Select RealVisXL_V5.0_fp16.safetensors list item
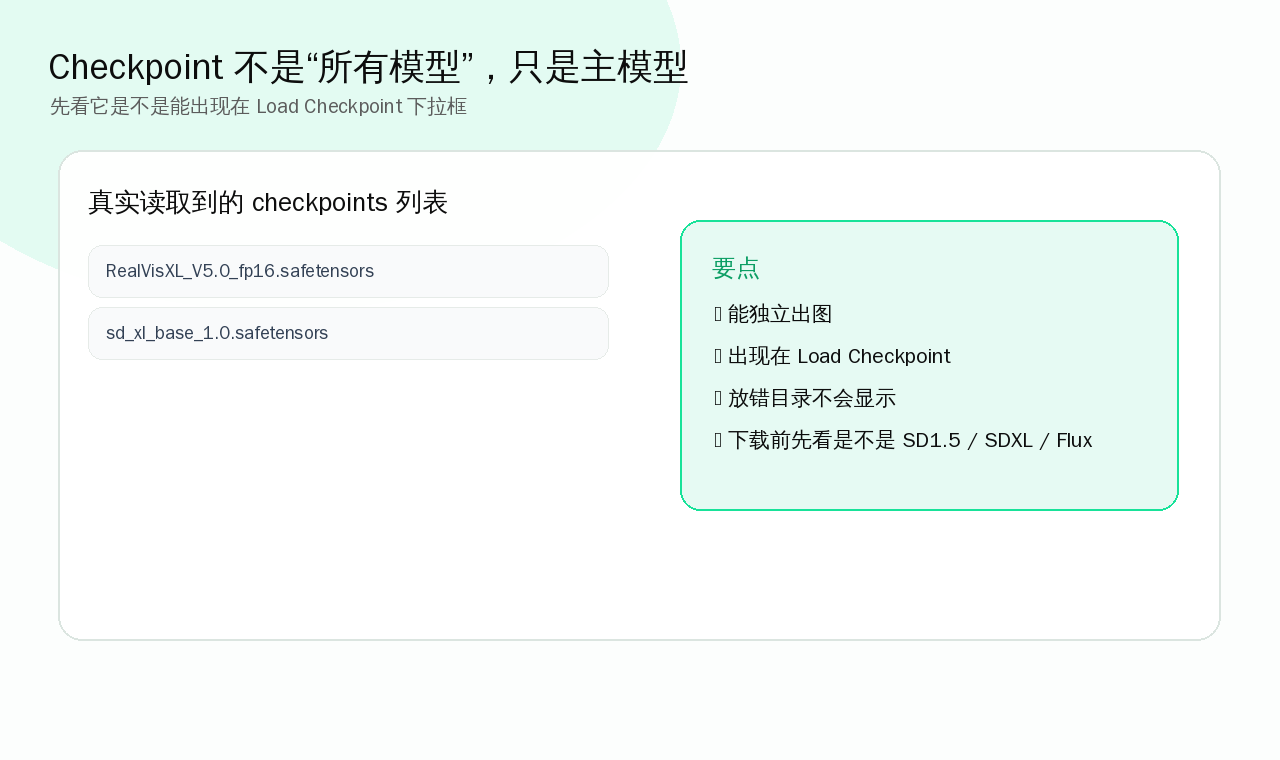The height and width of the screenshot is (760, 1280). pos(348,271)
